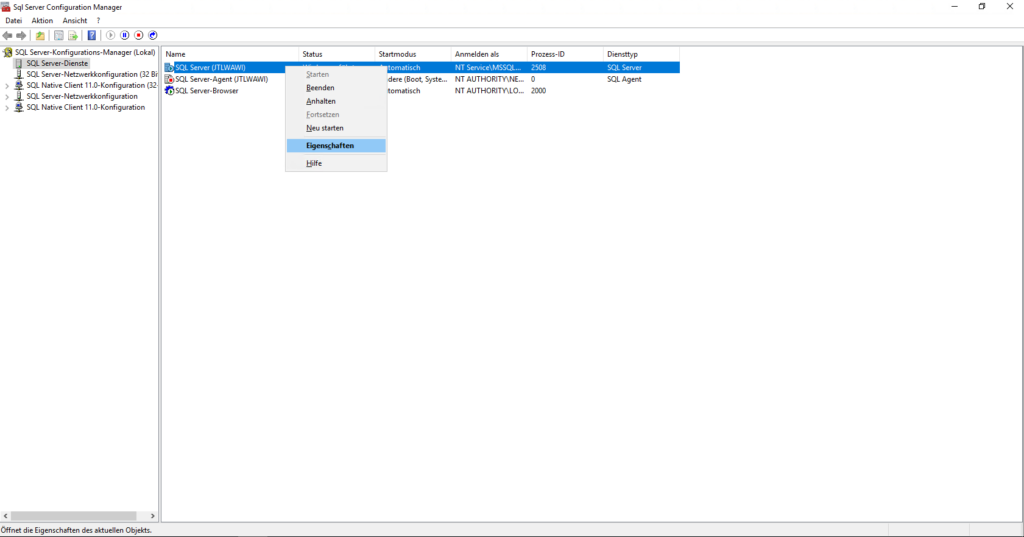Screen dimensions: 1024x537
Task: Choose Hilfe in the context menu
Action: pos(336,163)
